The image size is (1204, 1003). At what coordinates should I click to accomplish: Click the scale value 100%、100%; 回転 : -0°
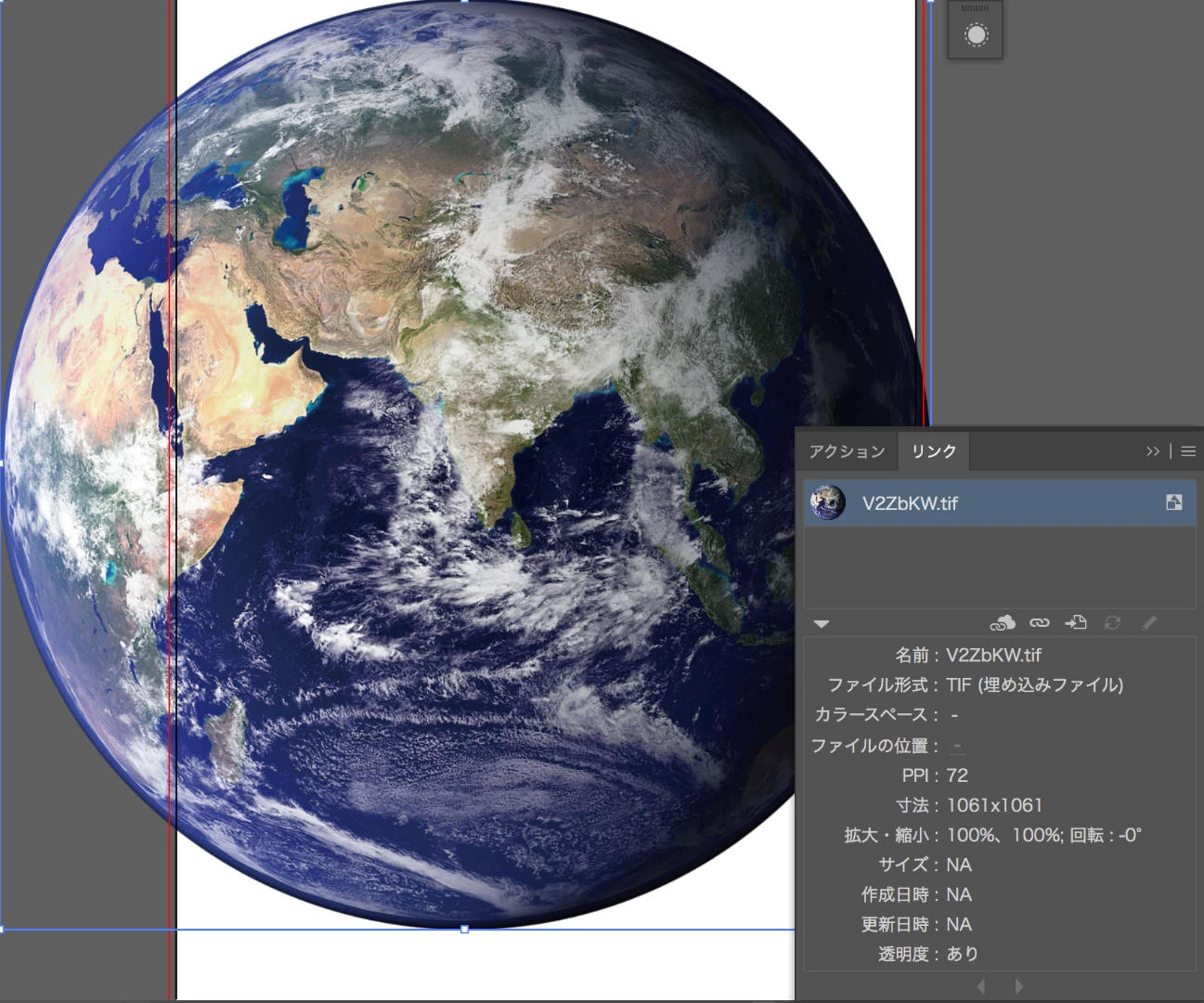(x=1043, y=835)
